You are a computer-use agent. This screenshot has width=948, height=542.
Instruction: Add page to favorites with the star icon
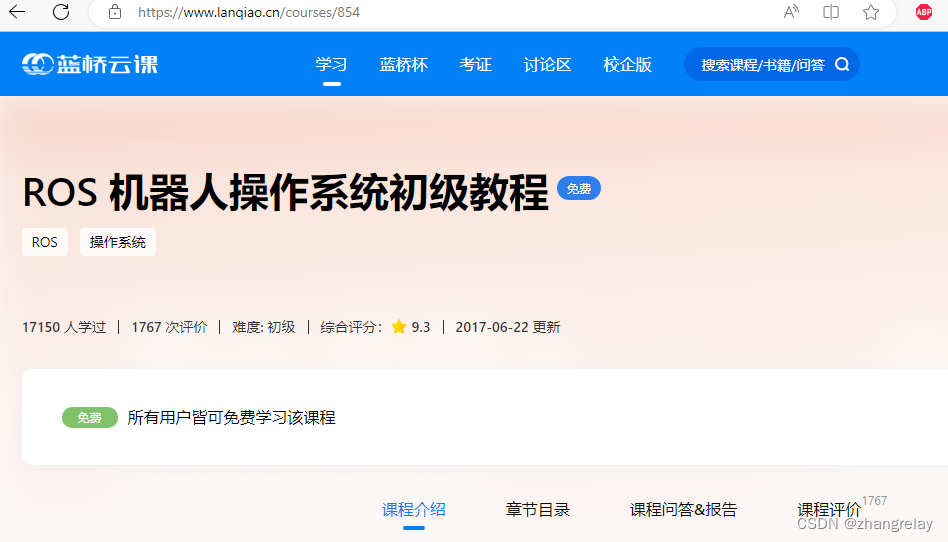pyautogui.click(x=871, y=12)
